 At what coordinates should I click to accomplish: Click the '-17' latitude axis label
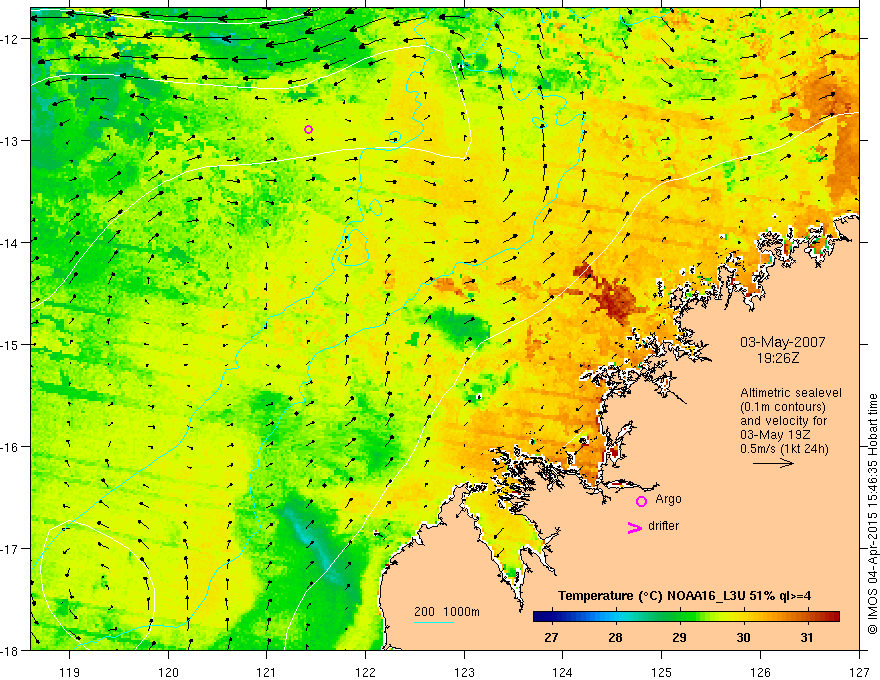[x=11, y=548]
